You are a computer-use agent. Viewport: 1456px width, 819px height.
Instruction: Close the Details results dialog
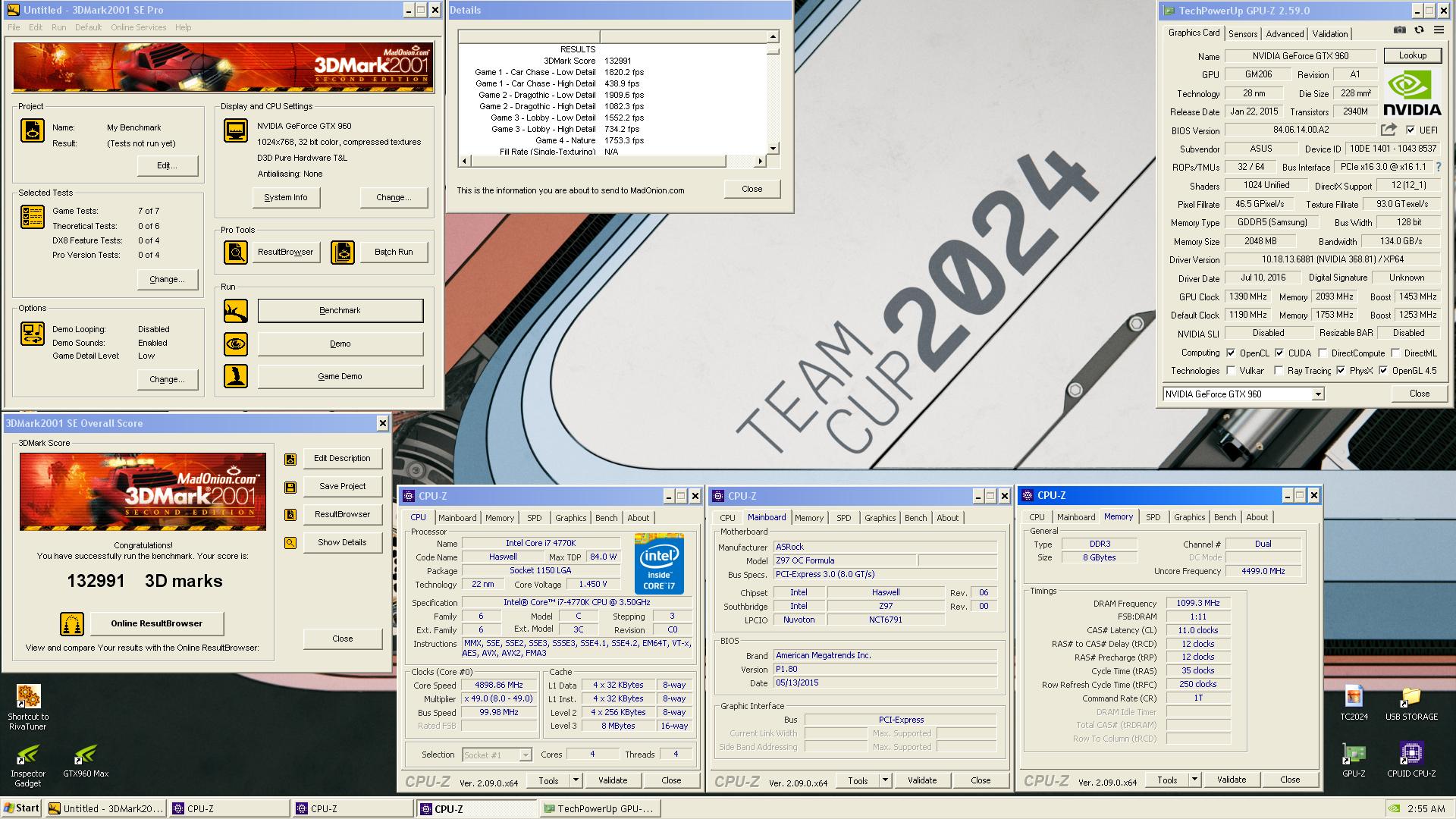[x=752, y=189]
